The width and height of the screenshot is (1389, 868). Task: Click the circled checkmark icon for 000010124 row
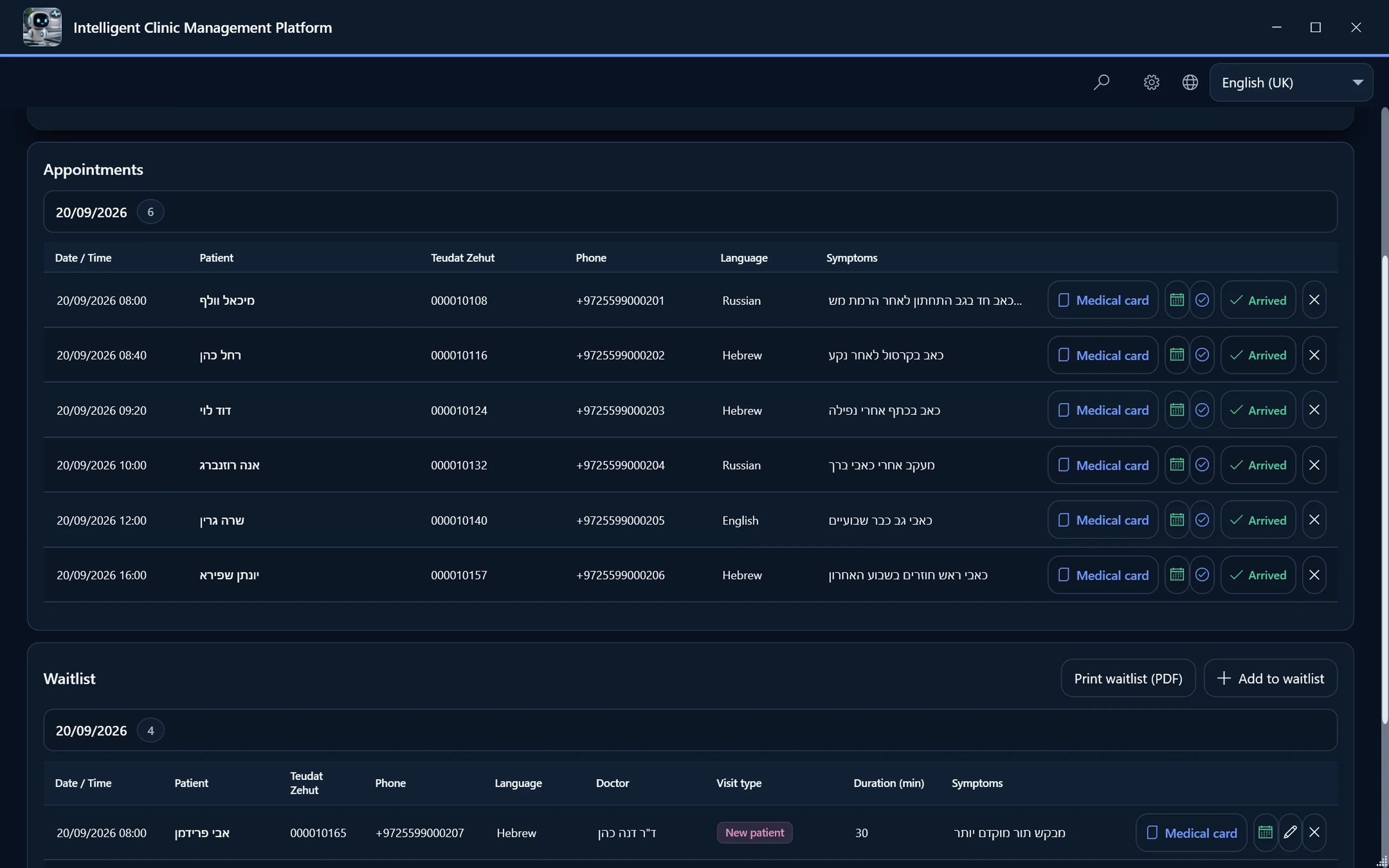click(x=1202, y=410)
